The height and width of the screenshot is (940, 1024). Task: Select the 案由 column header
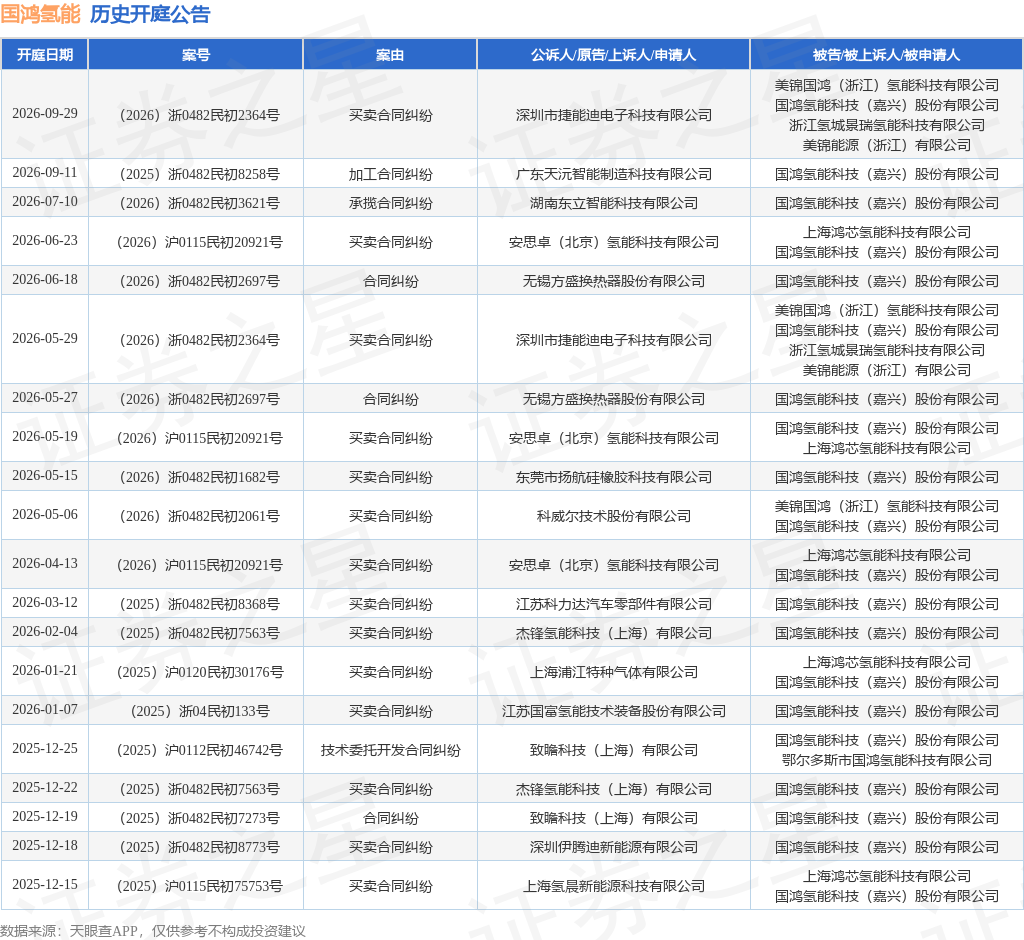[390, 55]
